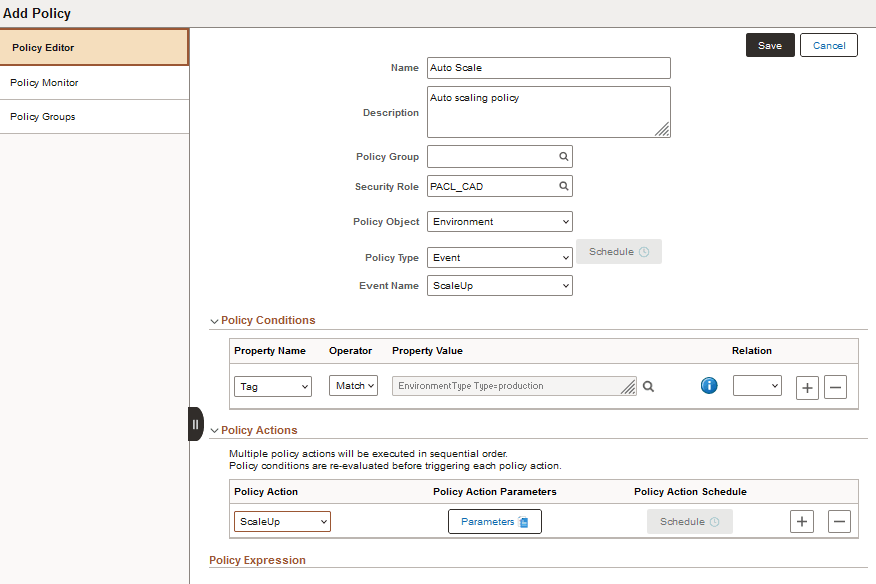The width and height of the screenshot is (876, 584).
Task: Open the Property Value lookup magnifier
Action: (648, 386)
